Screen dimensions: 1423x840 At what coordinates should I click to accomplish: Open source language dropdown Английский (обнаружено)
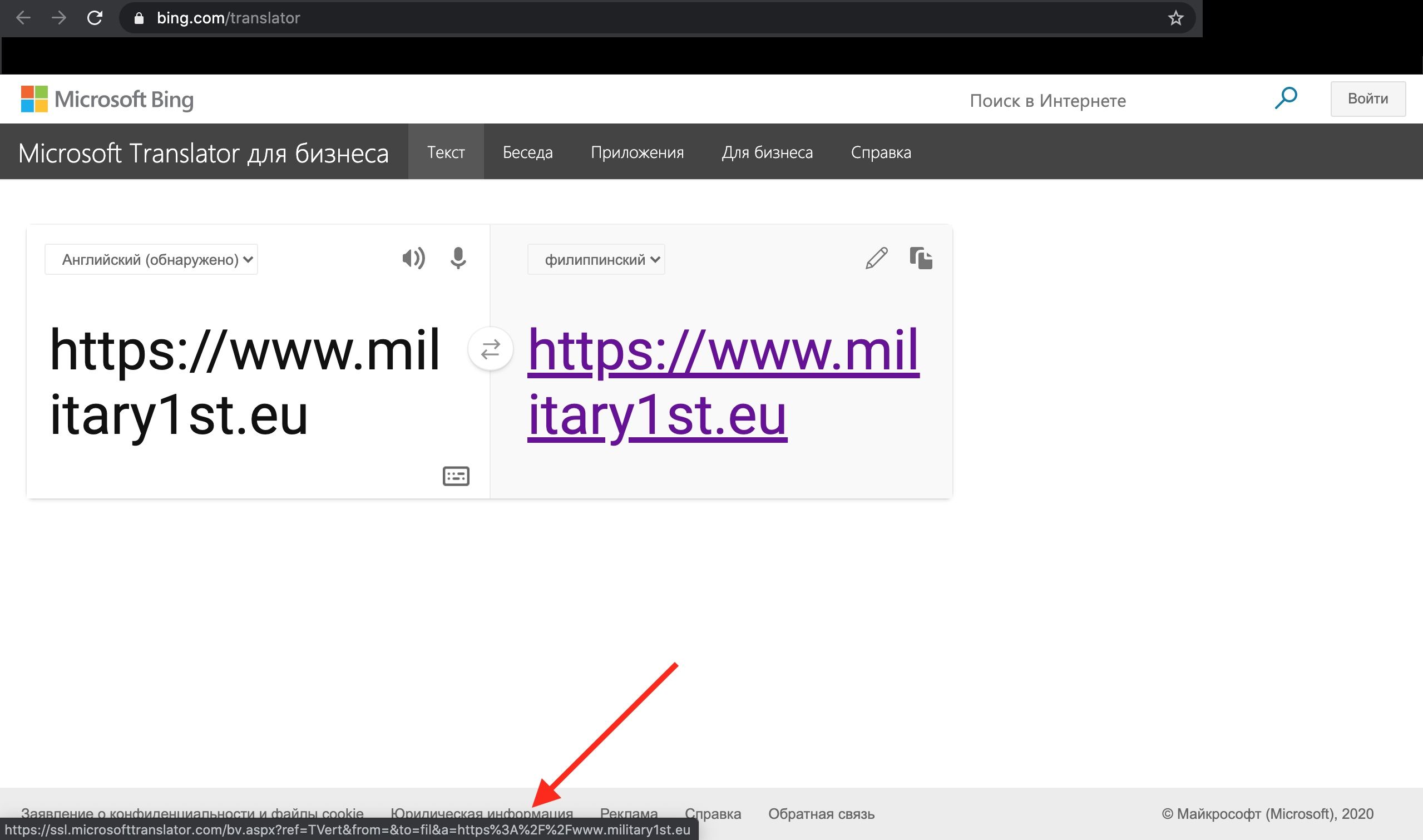[151, 259]
